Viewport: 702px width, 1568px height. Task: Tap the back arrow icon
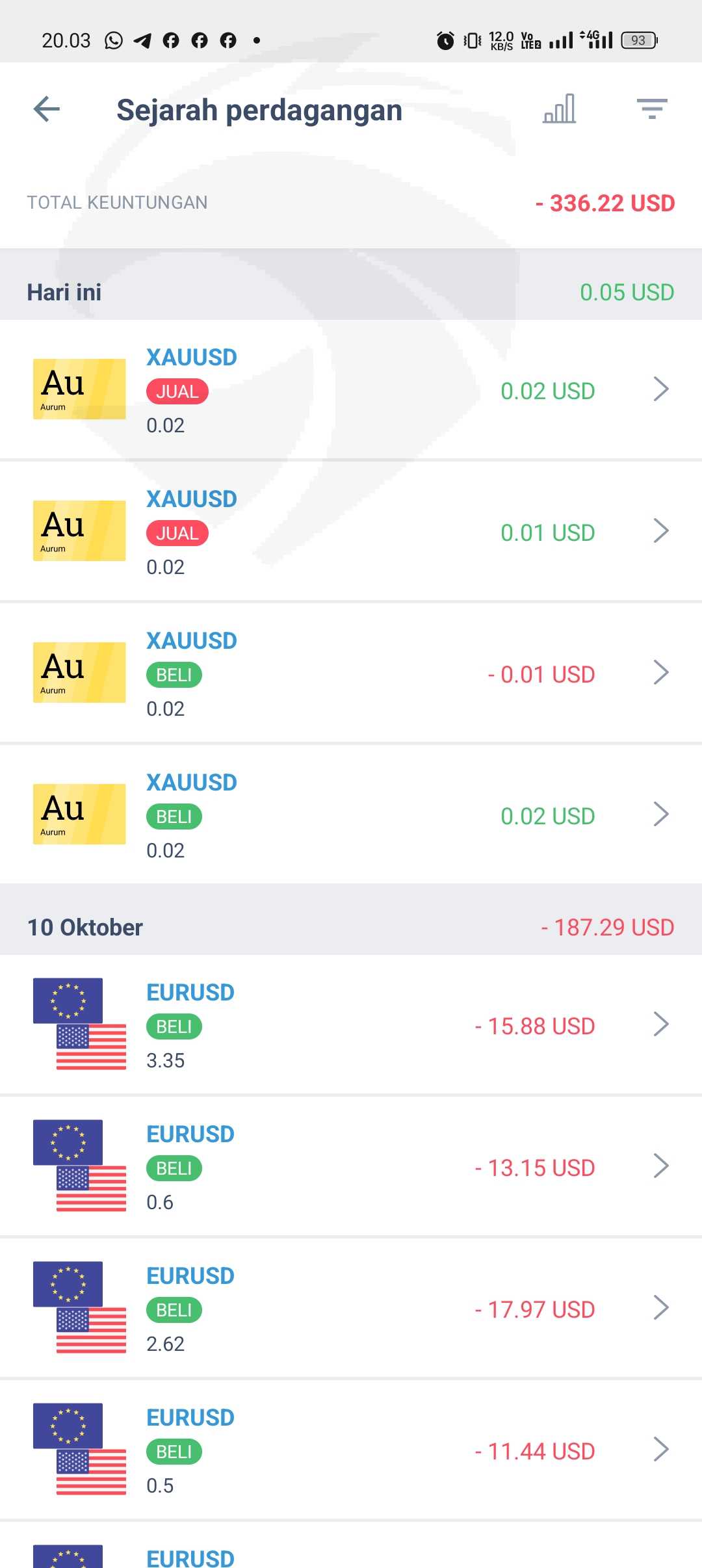pyautogui.click(x=47, y=109)
